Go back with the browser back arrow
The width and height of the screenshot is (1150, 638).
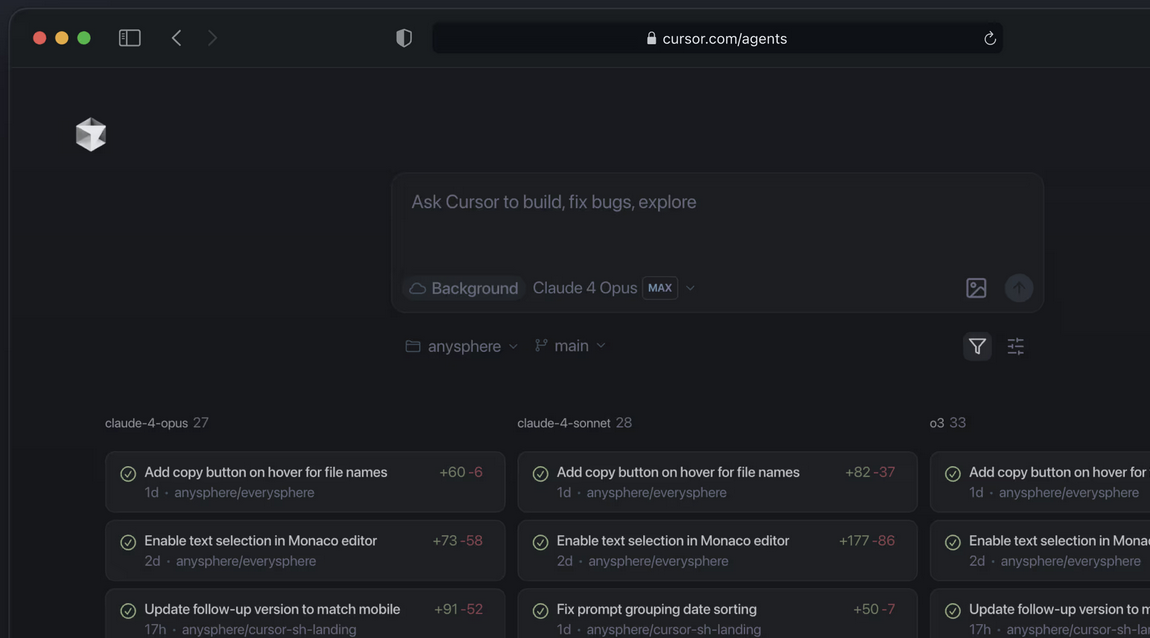(177, 38)
